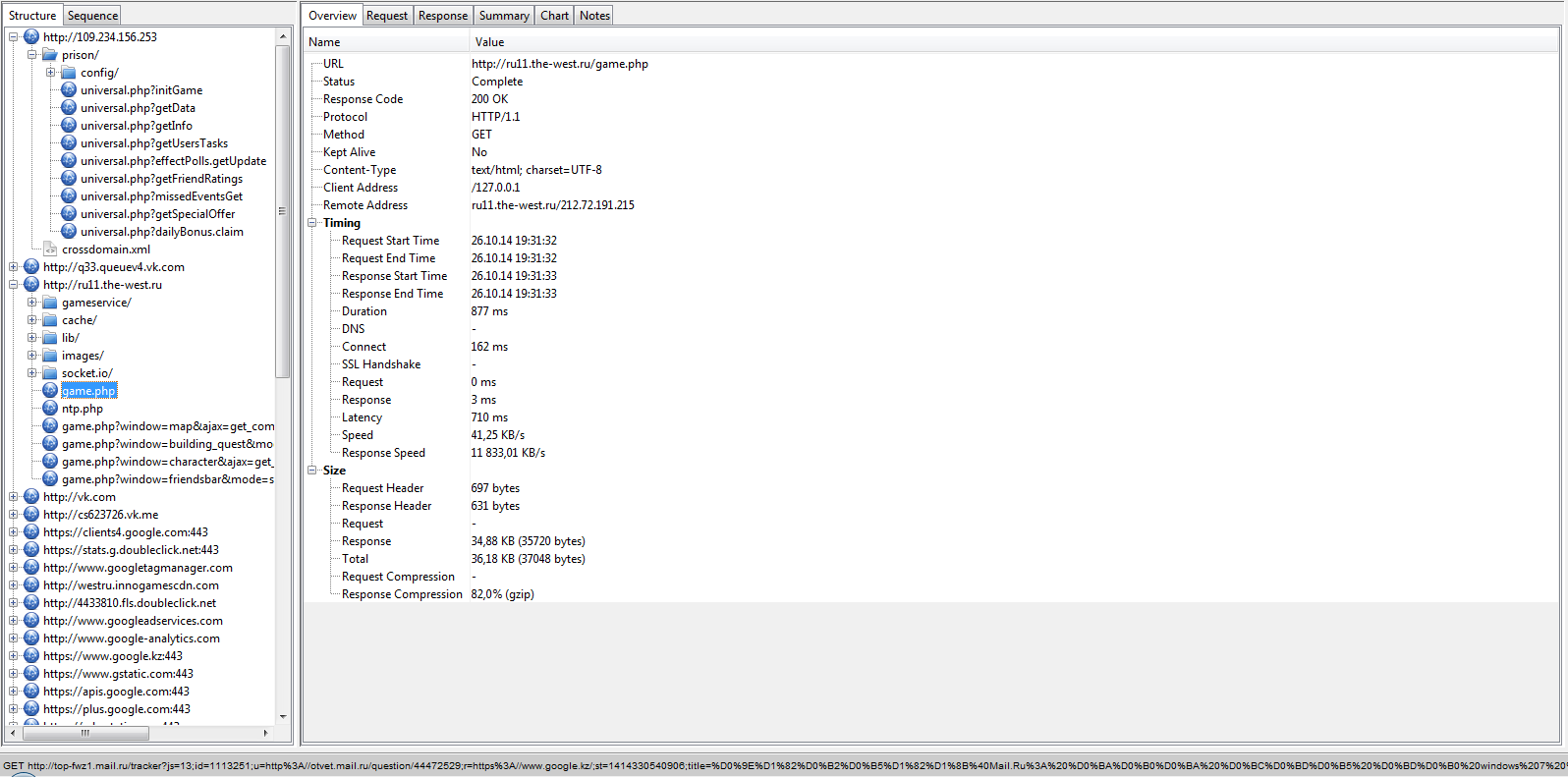Click the Name column header
The width and height of the screenshot is (1568, 777).
pyautogui.click(x=325, y=42)
